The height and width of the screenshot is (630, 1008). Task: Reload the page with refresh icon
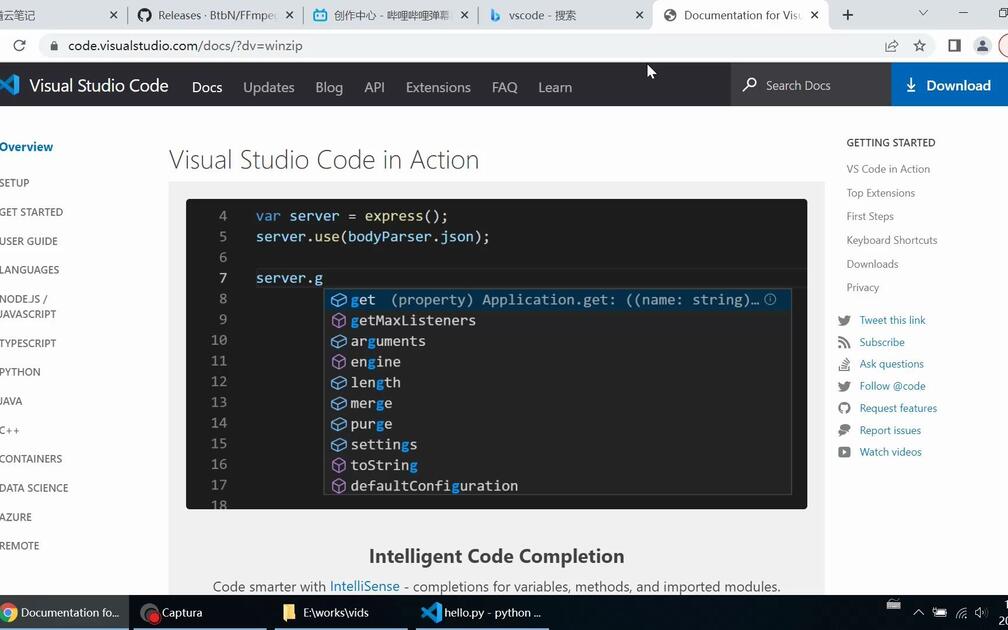19,46
